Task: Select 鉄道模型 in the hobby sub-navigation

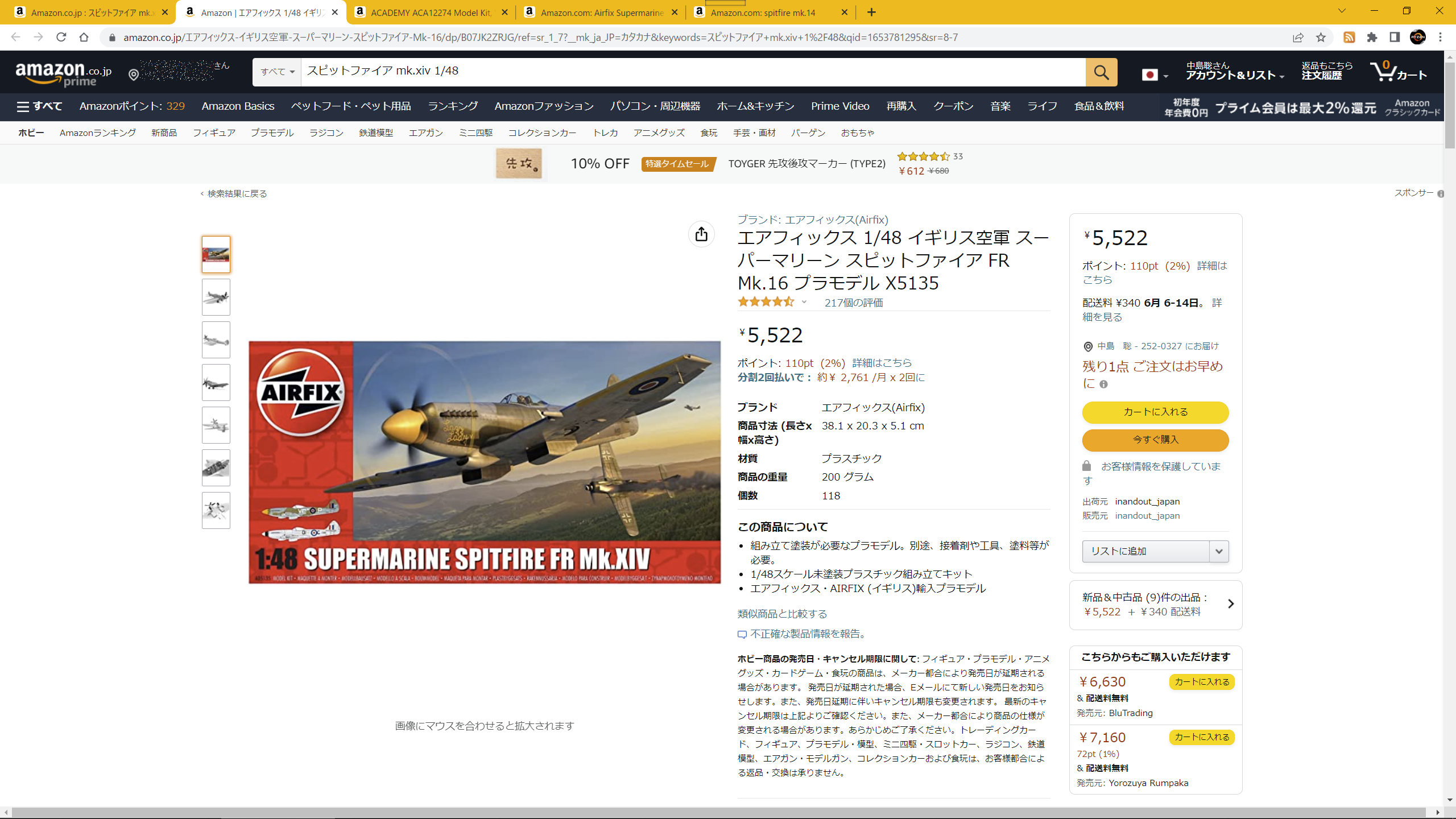Action: pos(376,133)
